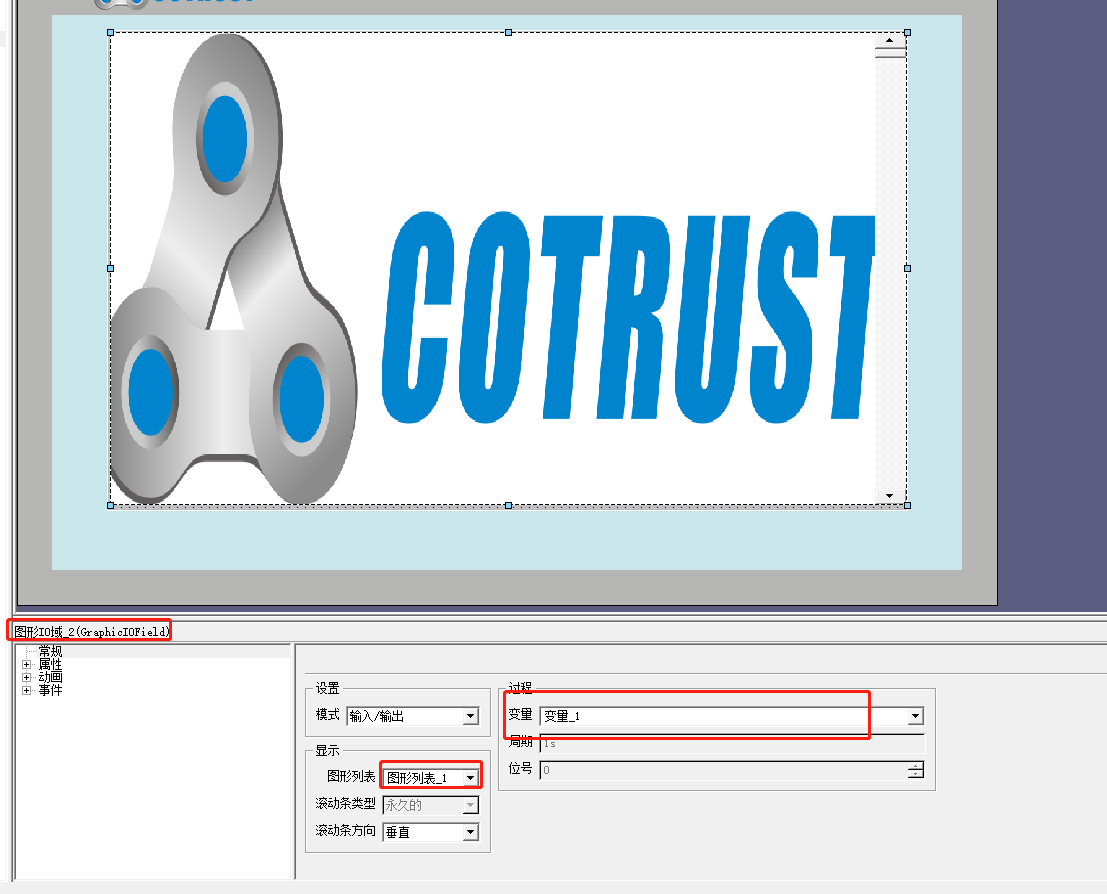This screenshot has height=894, width=1107.
Task: Click the right-middle handle of the graphic field
Action: (x=907, y=268)
